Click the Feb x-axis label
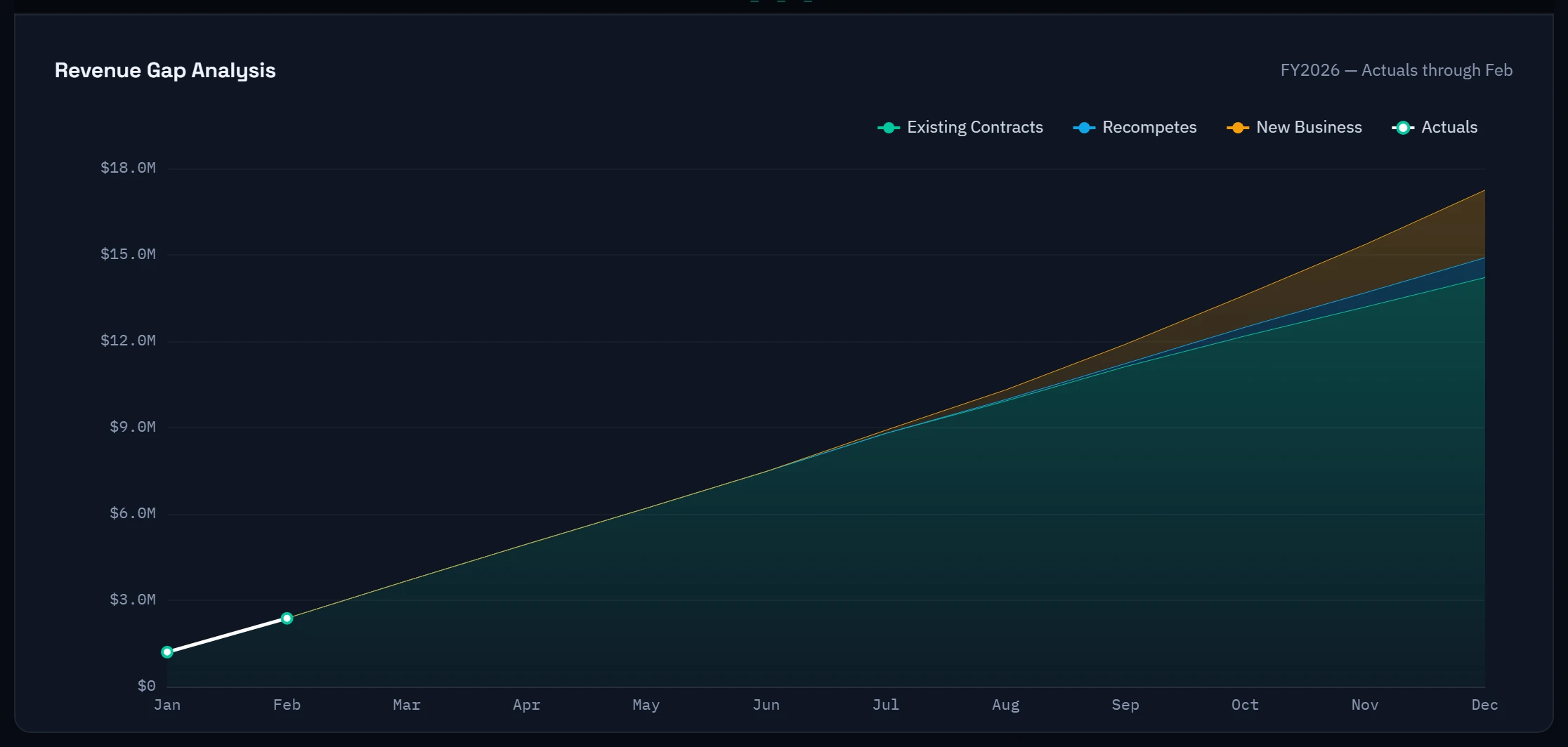The image size is (1568, 747). click(x=287, y=705)
